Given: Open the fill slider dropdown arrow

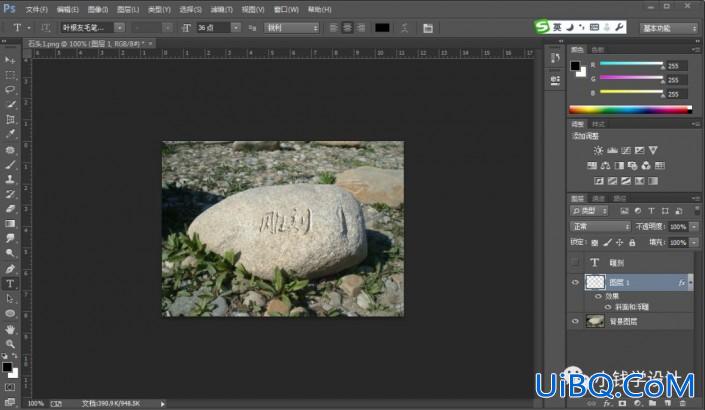Looking at the screenshot, I should (694, 243).
